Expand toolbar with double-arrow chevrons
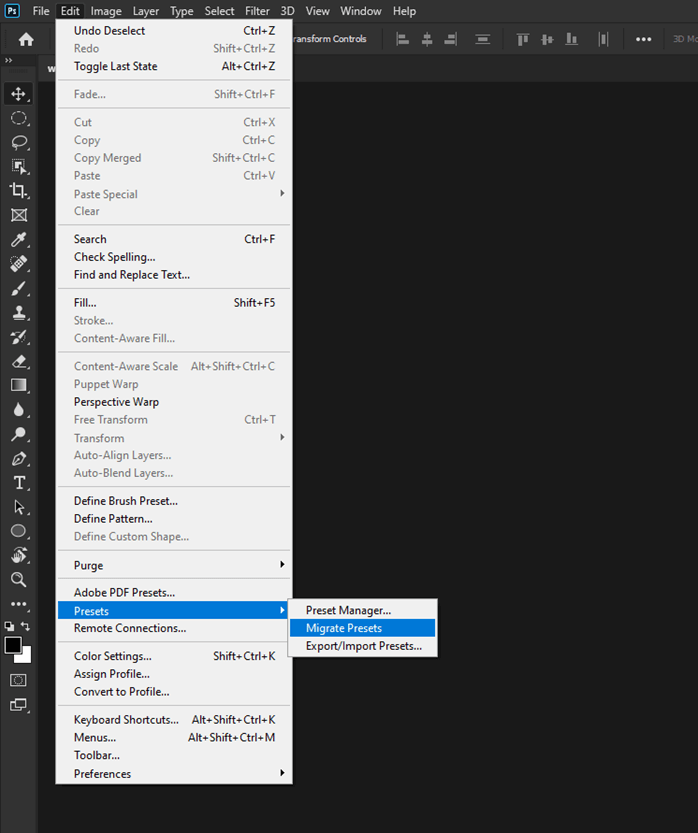Image resolution: width=698 pixels, height=833 pixels. [8, 61]
